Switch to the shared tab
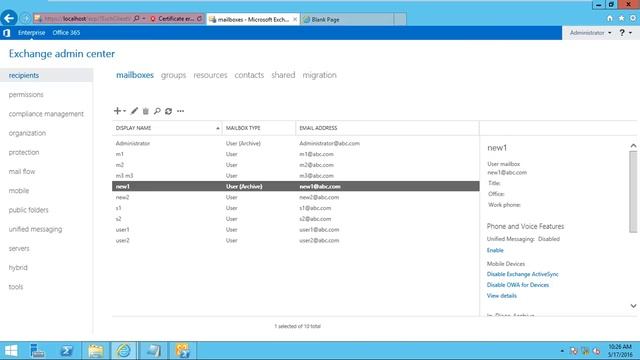This screenshot has height=360, width=640. click(x=283, y=75)
